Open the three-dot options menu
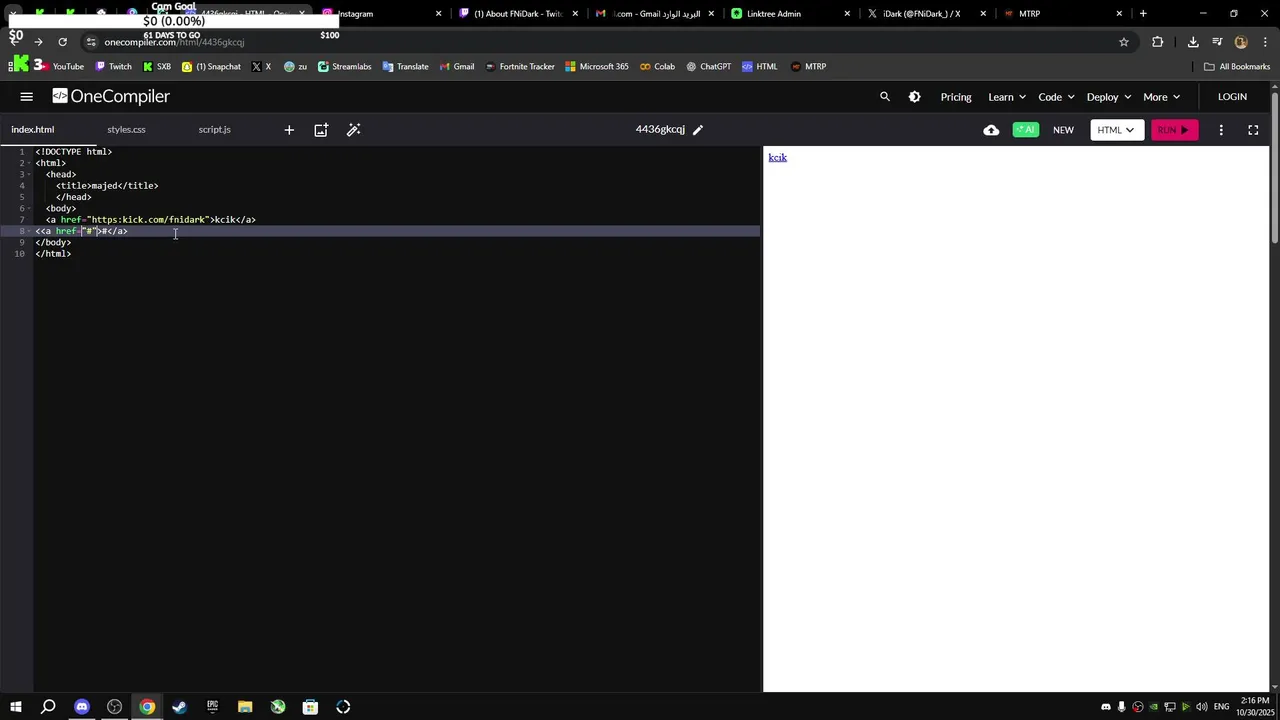1280x720 pixels. point(1221,130)
